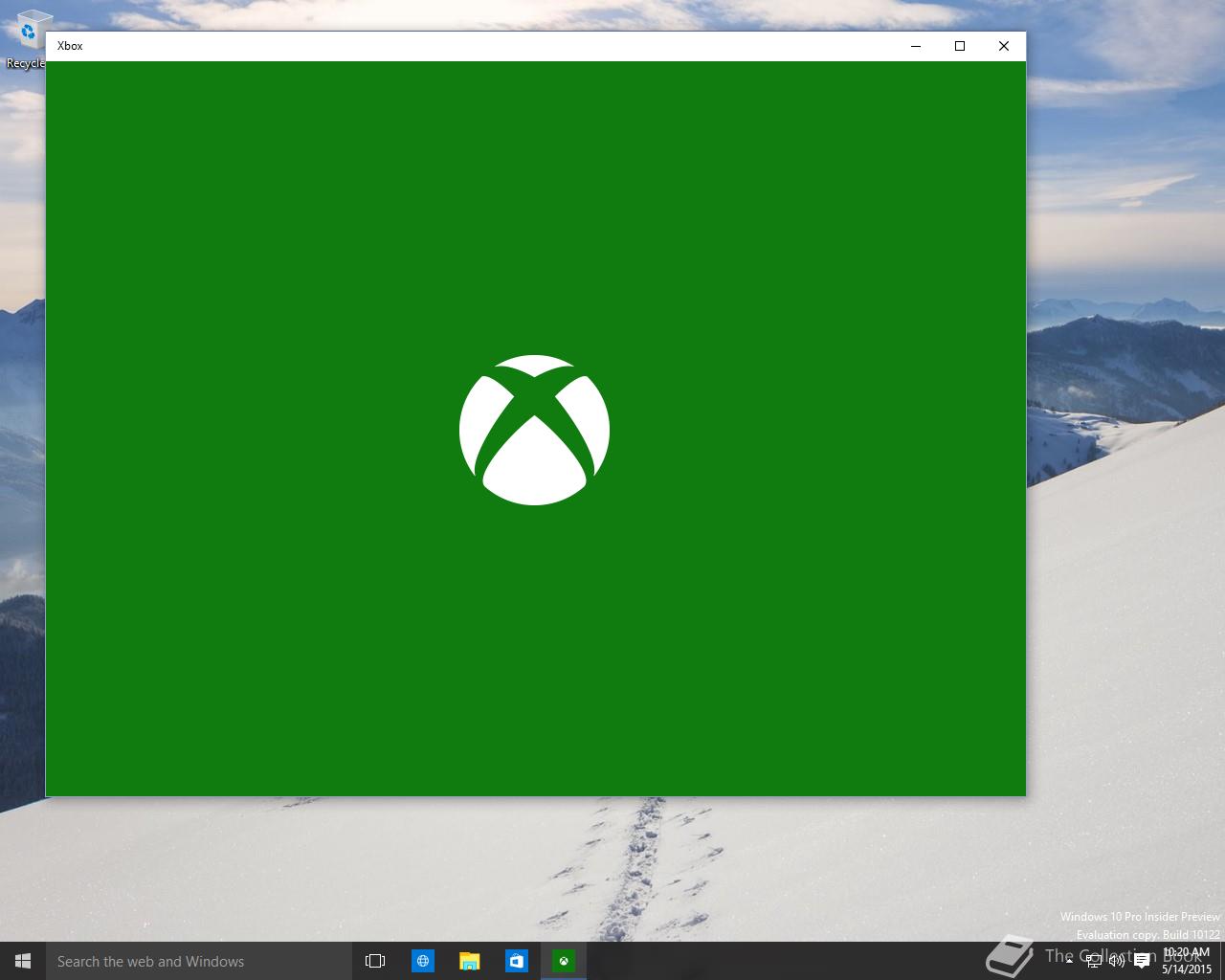Select the Xbox app taskbar button
The width and height of the screenshot is (1225, 980).
564,961
